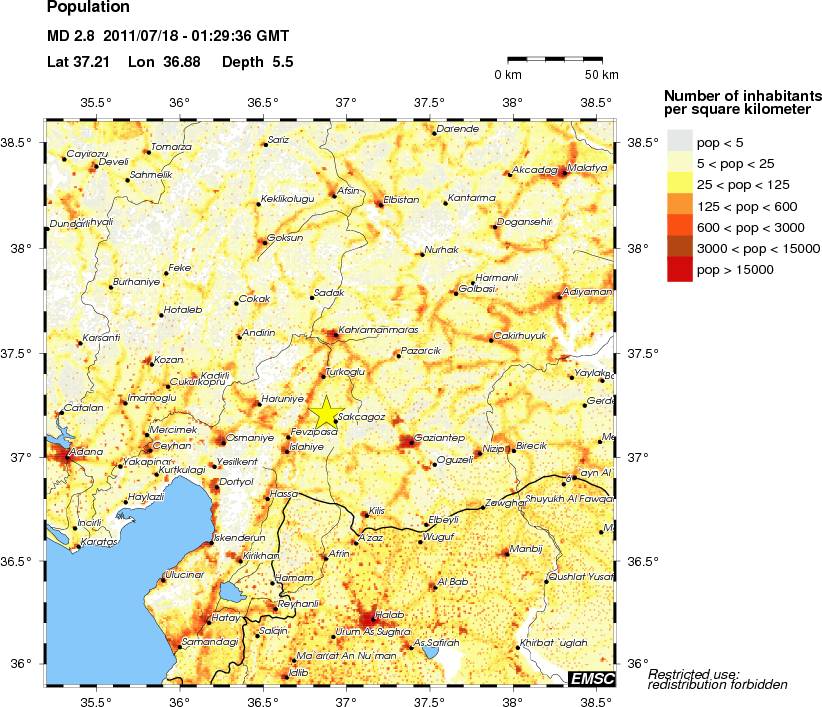Click the 50 km scale bar
822x707 pixels.
[553, 59]
